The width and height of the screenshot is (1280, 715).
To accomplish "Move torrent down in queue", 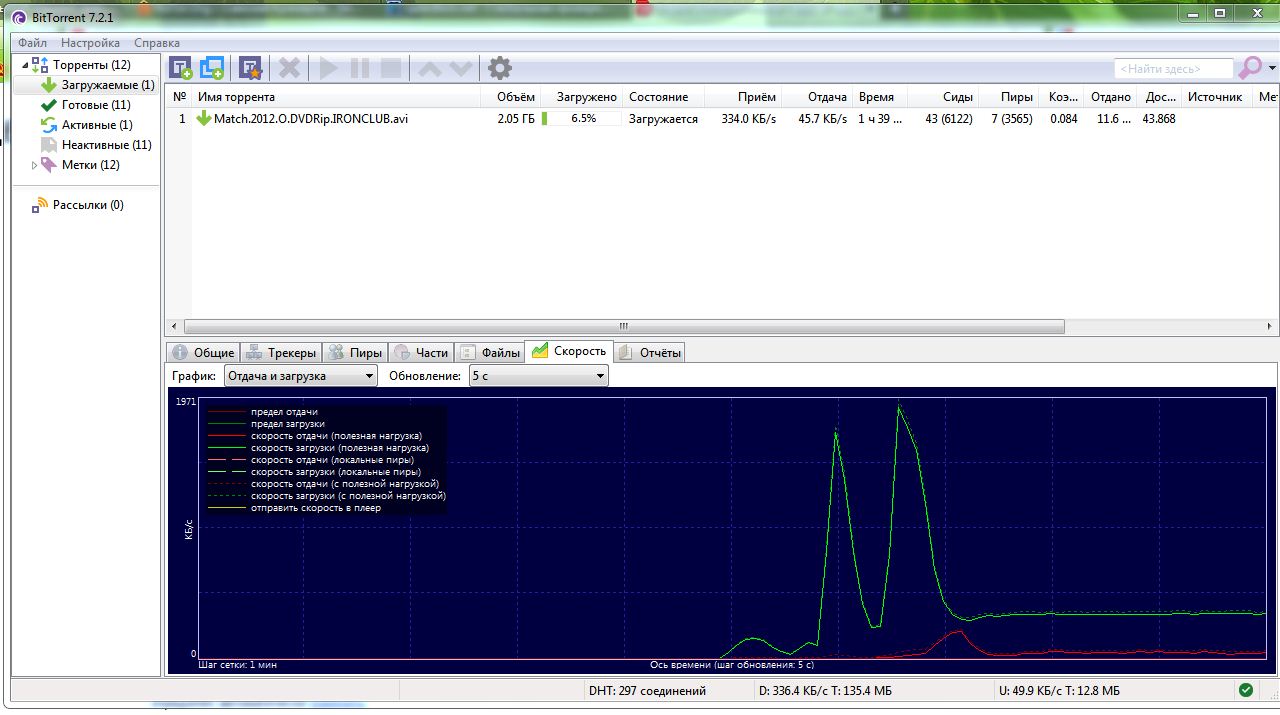I will tap(460, 69).
